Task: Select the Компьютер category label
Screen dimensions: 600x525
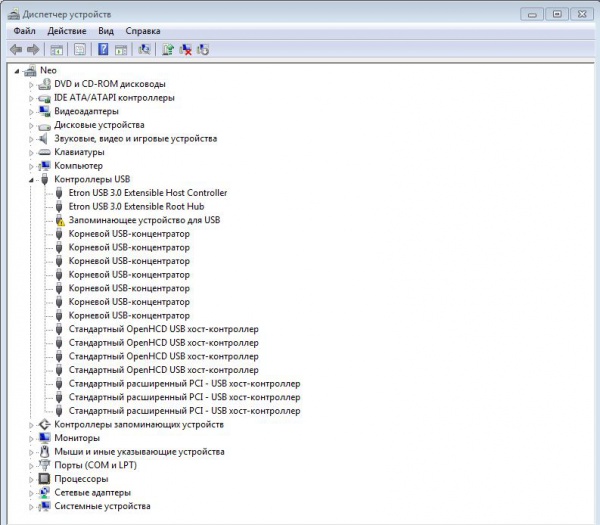Action: coord(78,166)
